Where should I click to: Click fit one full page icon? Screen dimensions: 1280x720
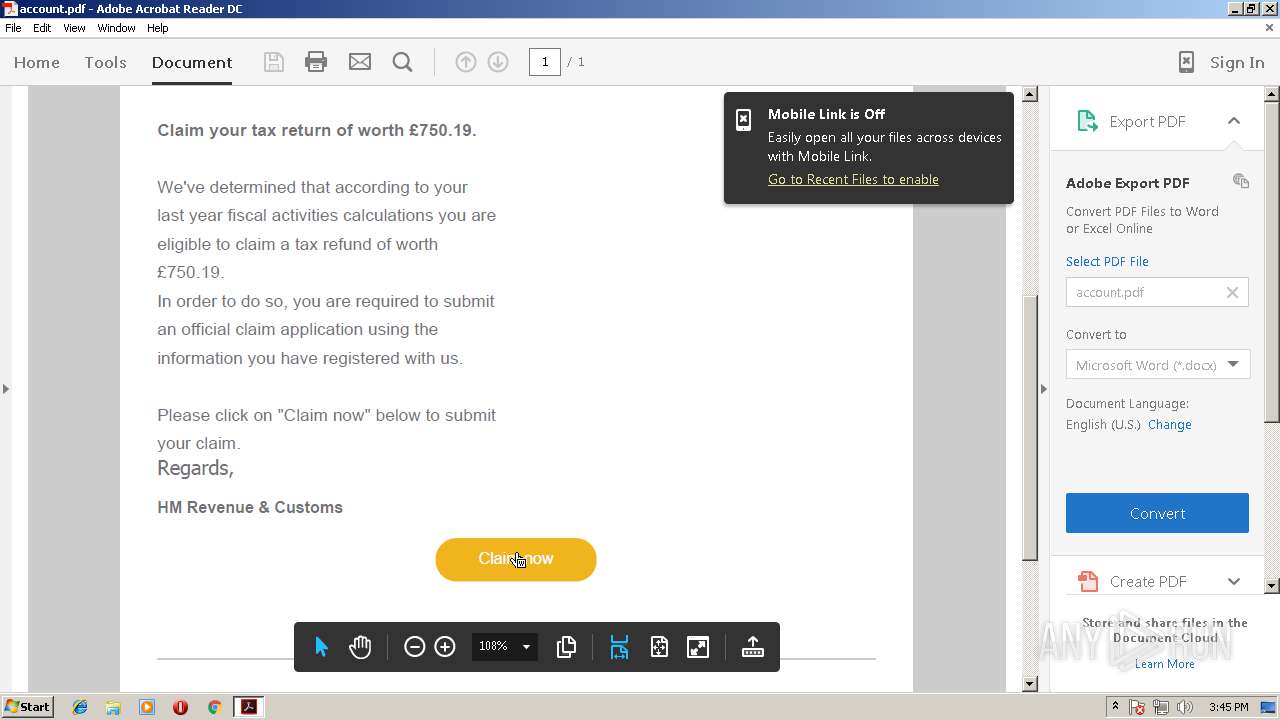click(659, 647)
